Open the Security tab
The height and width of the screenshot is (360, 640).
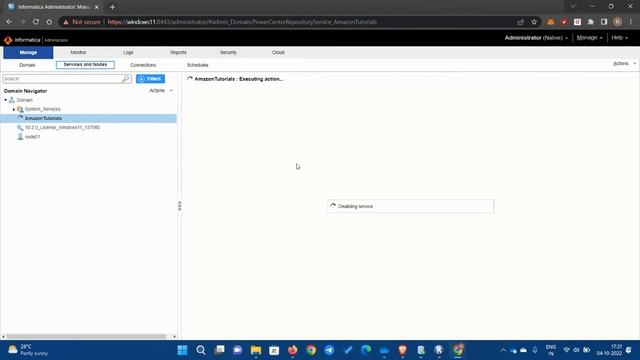tap(228, 52)
